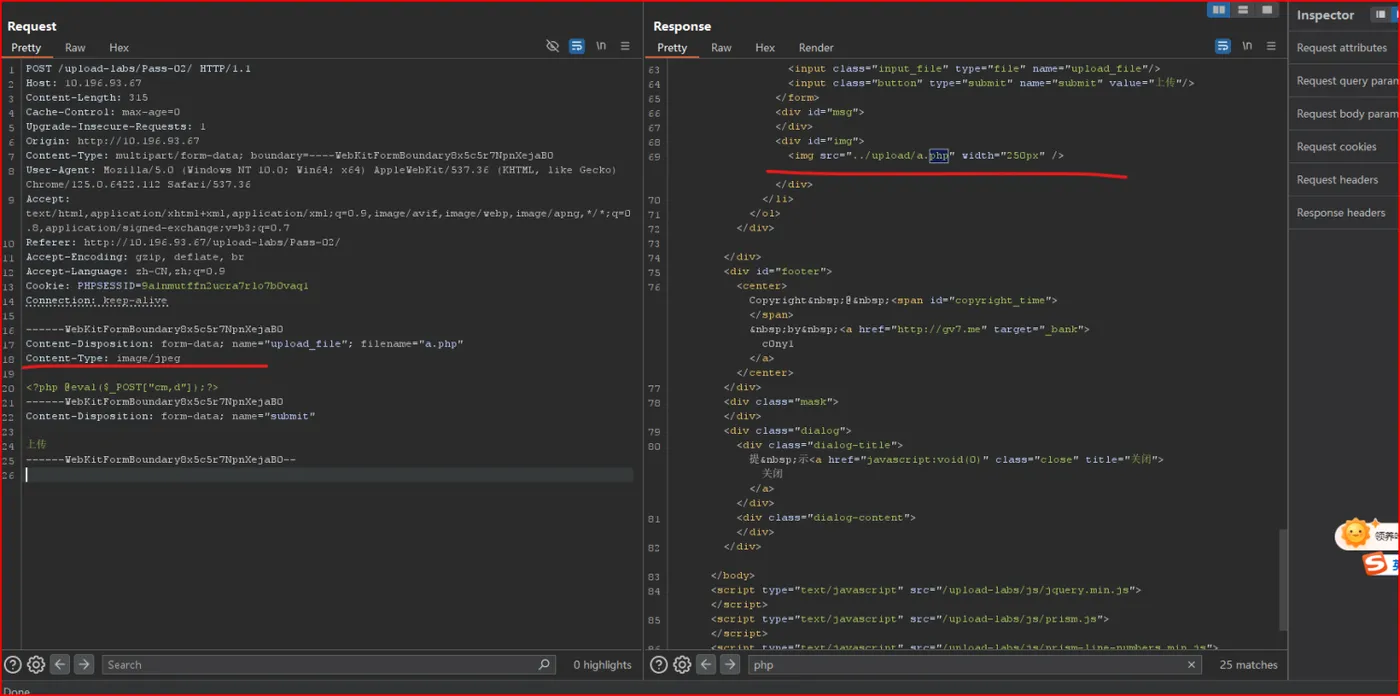Click the Response panel vertical scrollbar
The image size is (1400, 696).
click(1282, 580)
